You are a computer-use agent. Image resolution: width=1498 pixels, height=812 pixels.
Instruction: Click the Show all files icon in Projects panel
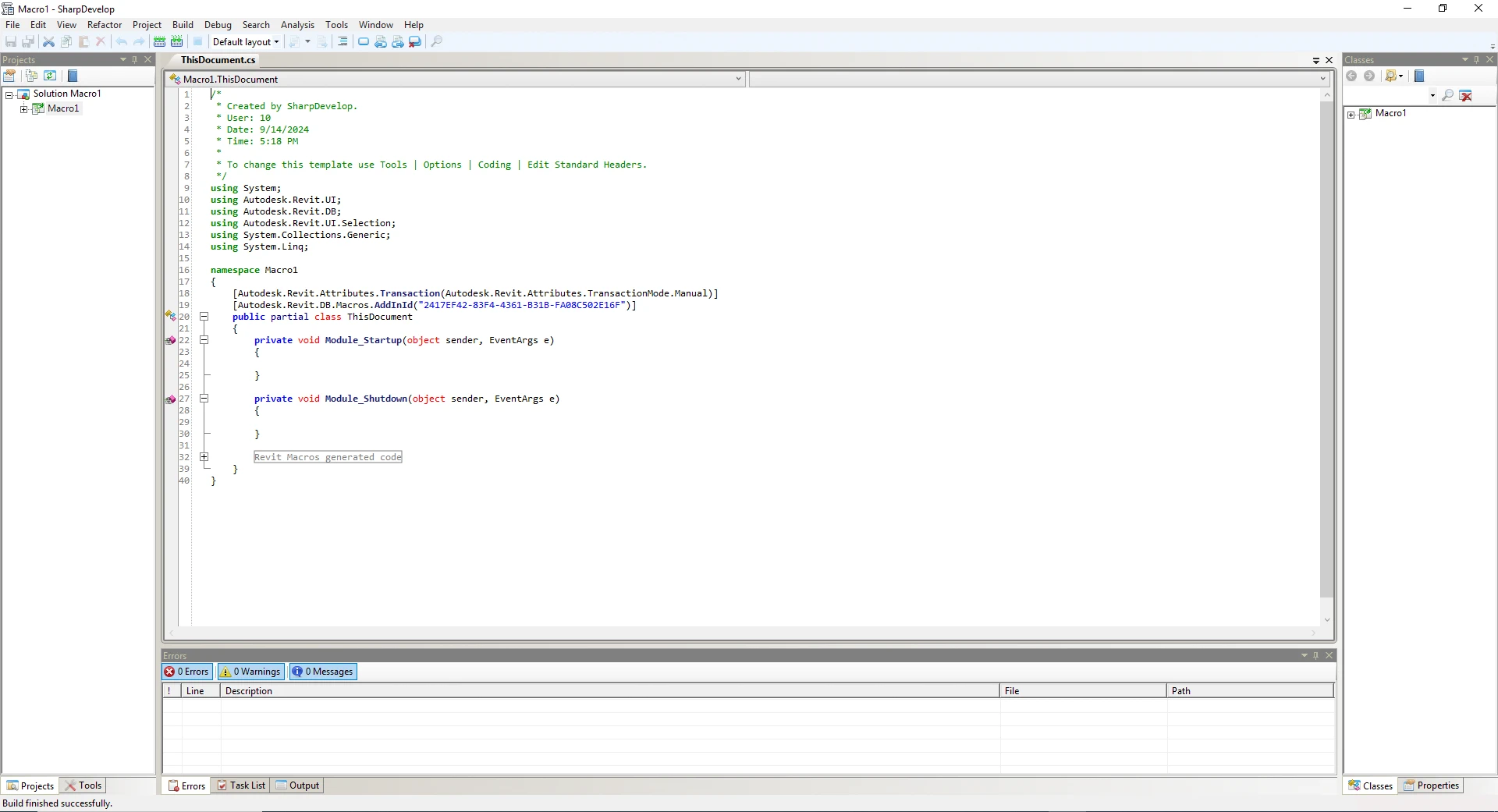[x=31, y=76]
